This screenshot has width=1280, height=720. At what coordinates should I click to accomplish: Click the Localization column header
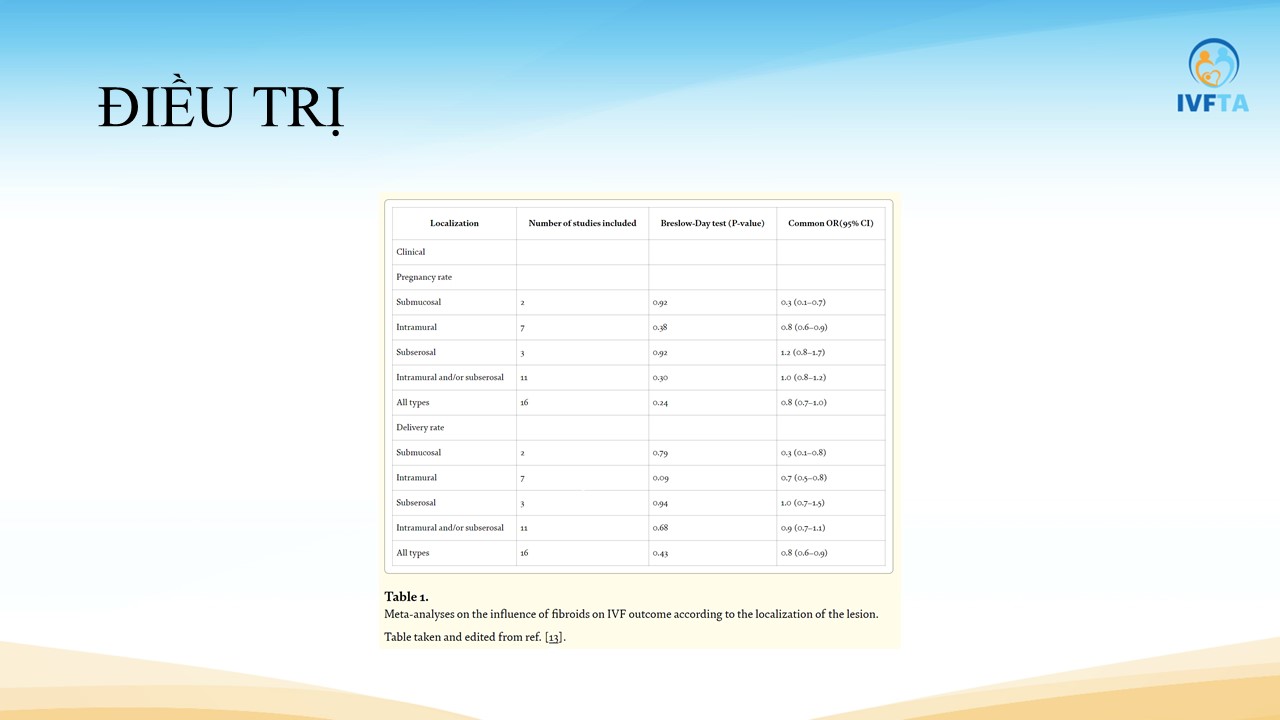pyautogui.click(x=454, y=223)
